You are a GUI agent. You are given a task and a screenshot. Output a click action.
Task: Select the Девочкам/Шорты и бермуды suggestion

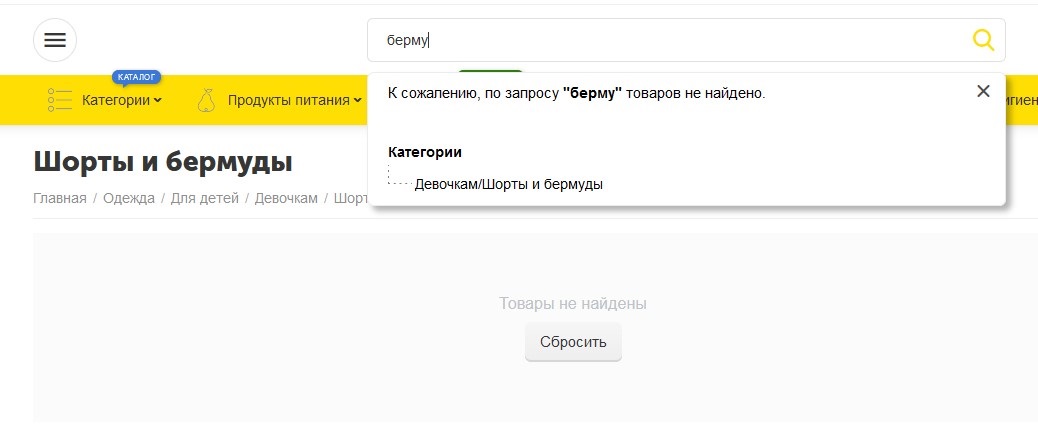coord(508,184)
